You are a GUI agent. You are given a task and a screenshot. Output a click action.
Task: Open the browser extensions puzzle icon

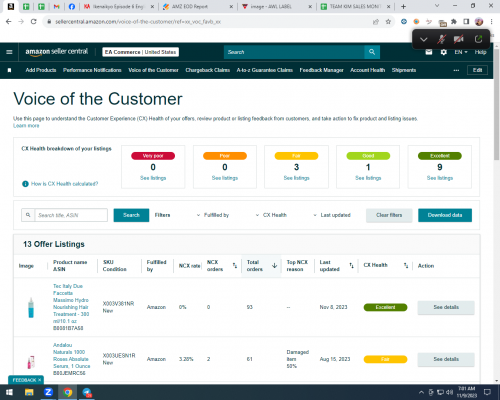[454, 22]
